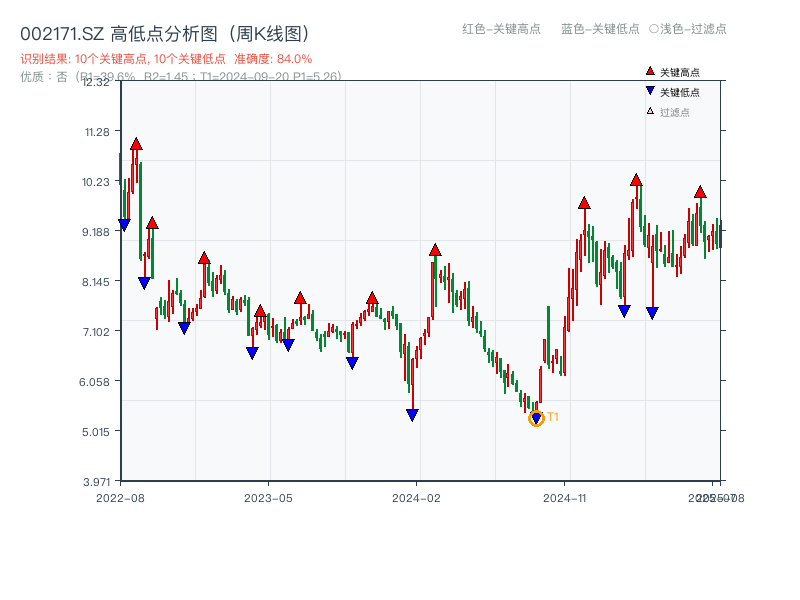800x600 pixels.
Task: Click the orange T1 circle marker
Action: (x=536, y=419)
